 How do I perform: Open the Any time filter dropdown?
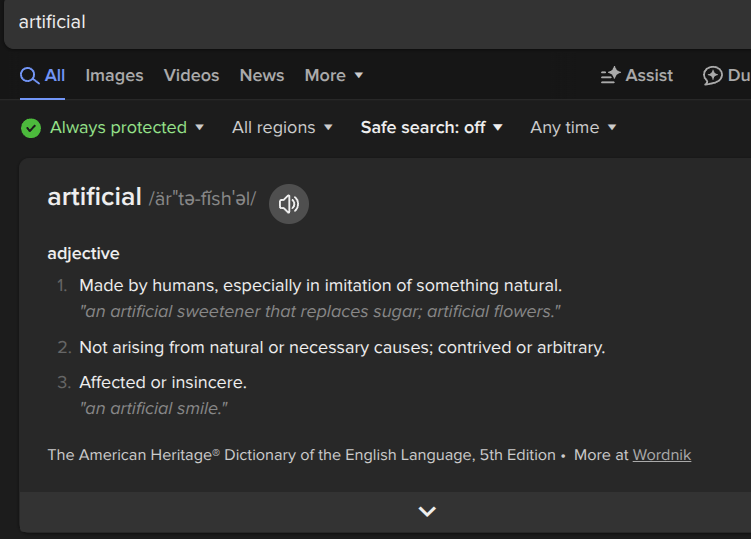pyautogui.click(x=573, y=128)
